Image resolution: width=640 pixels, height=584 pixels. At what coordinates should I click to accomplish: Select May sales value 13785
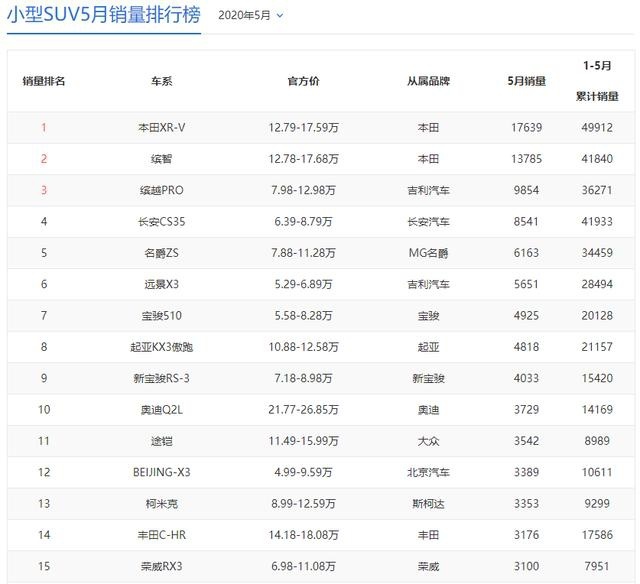pyautogui.click(x=527, y=159)
